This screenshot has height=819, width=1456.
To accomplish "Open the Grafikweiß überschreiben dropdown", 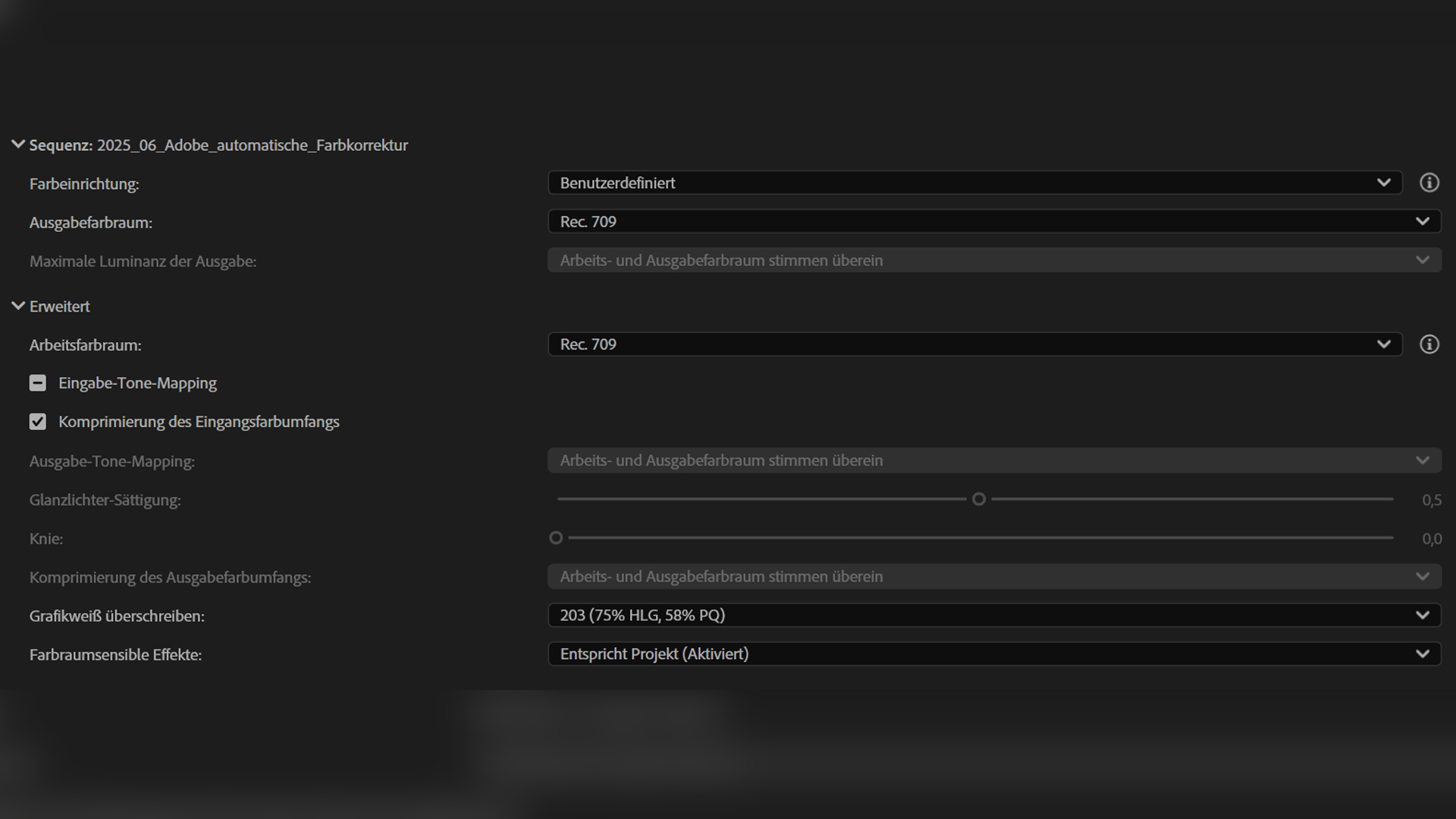I will pyautogui.click(x=993, y=615).
